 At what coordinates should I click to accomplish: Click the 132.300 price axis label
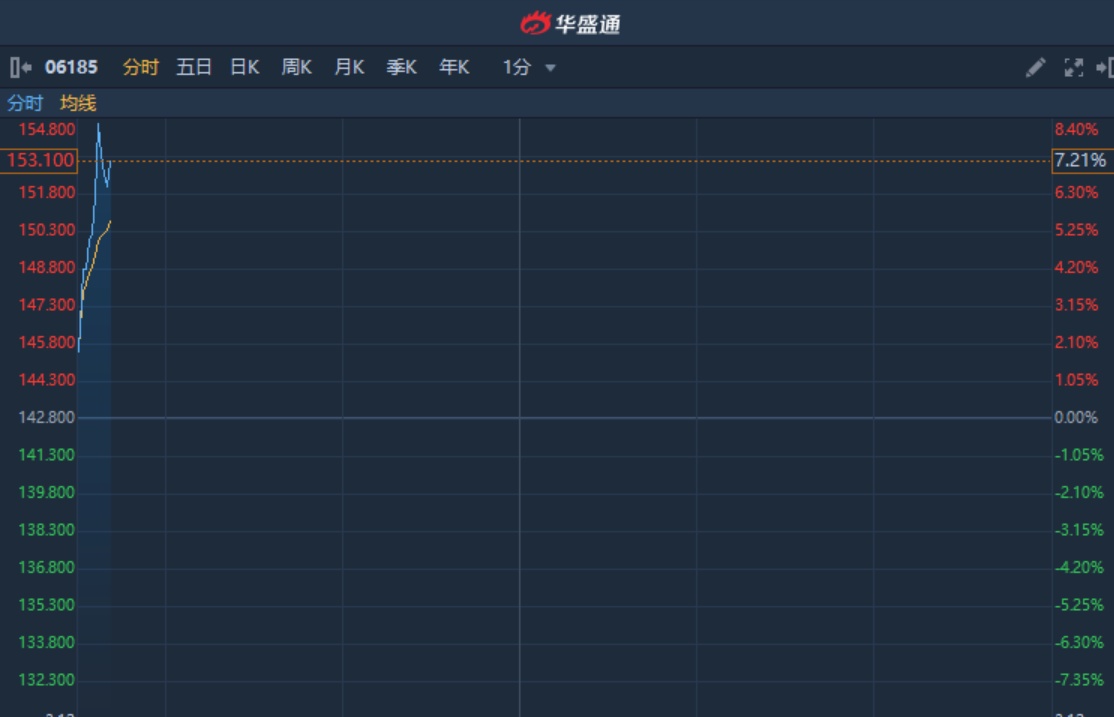[x=46, y=680]
